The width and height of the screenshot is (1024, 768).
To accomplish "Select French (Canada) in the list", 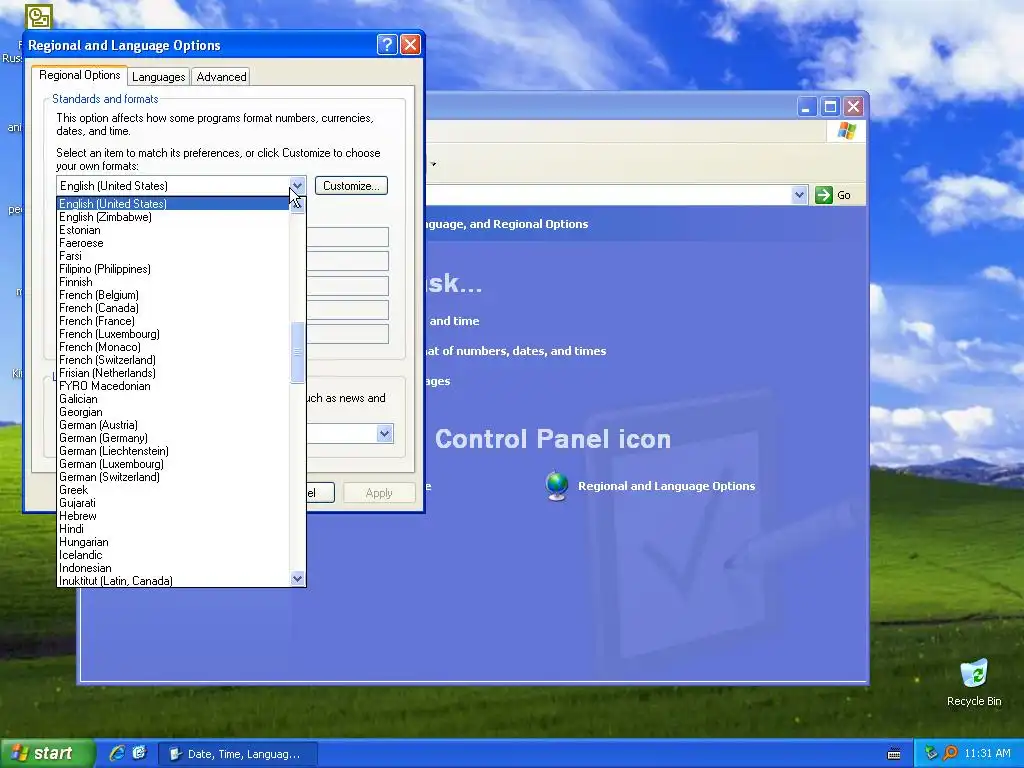I will (x=173, y=308).
